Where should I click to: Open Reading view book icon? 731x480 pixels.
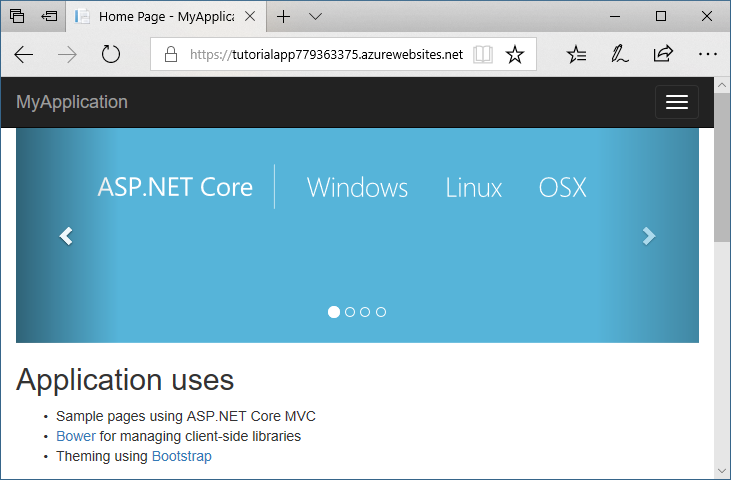(483, 54)
